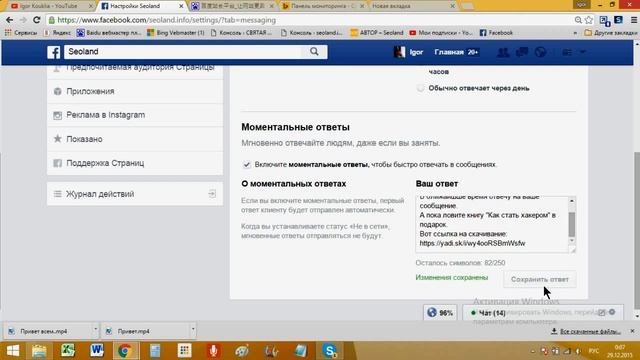Bookmark page with star icon
The width and height of the screenshot is (640, 360).
pyautogui.click(x=589, y=20)
